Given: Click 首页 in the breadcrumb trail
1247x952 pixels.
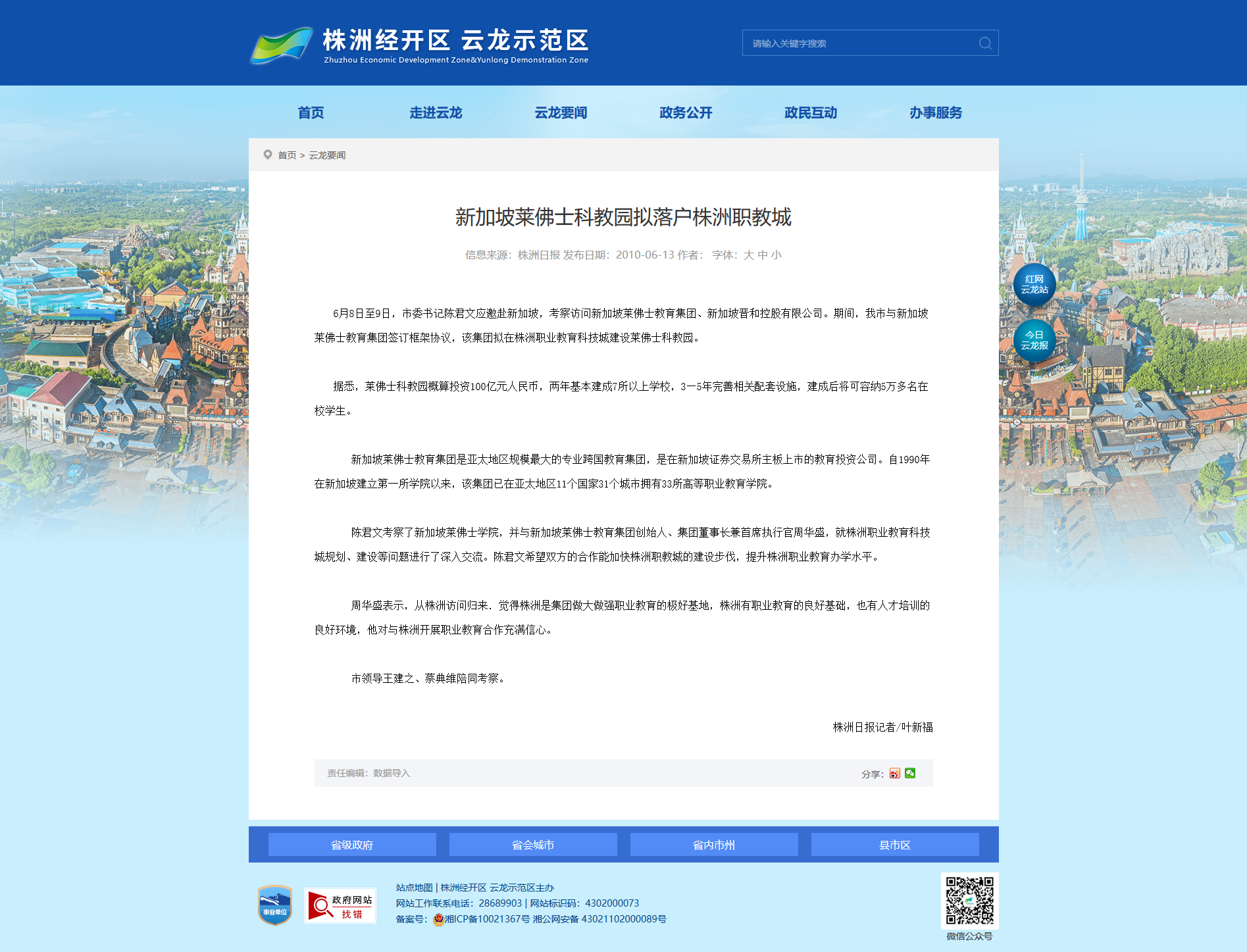Looking at the screenshot, I should point(287,155).
